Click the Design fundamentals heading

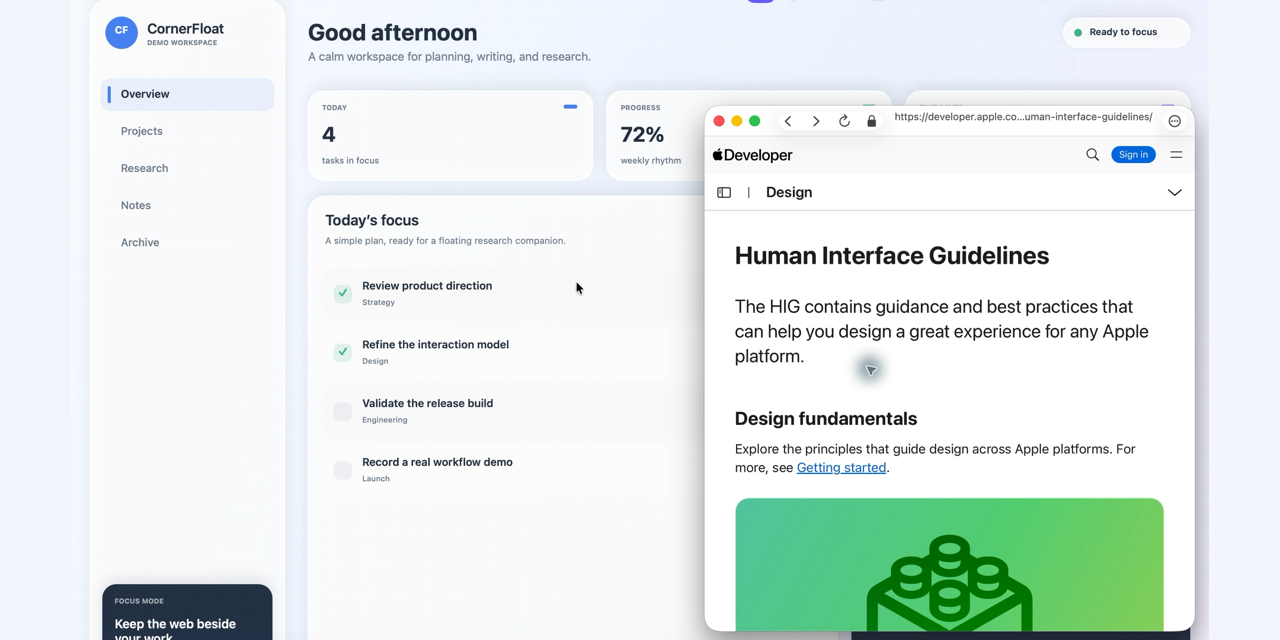pyautogui.click(x=826, y=419)
